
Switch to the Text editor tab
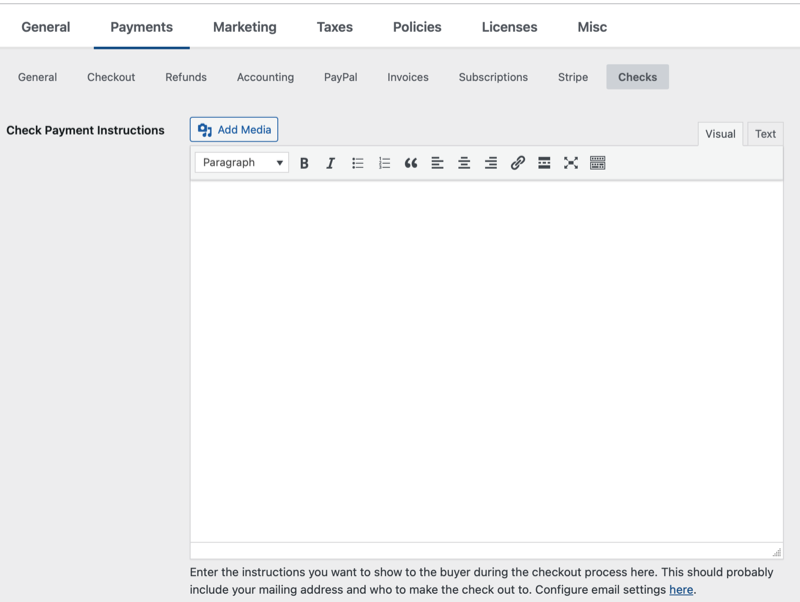pyautogui.click(x=765, y=134)
